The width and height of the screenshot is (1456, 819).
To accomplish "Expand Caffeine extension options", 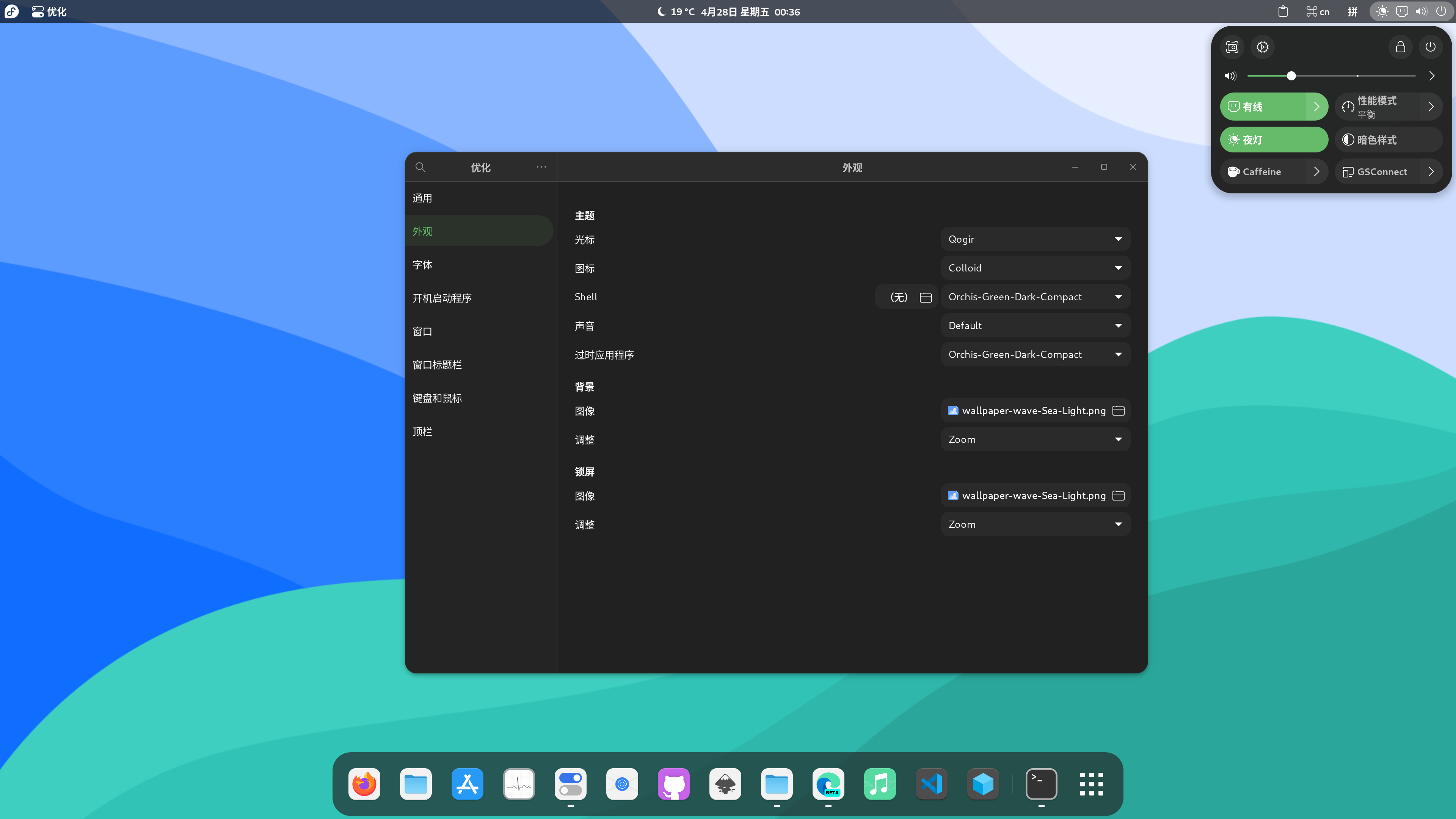I will coord(1317,171).
